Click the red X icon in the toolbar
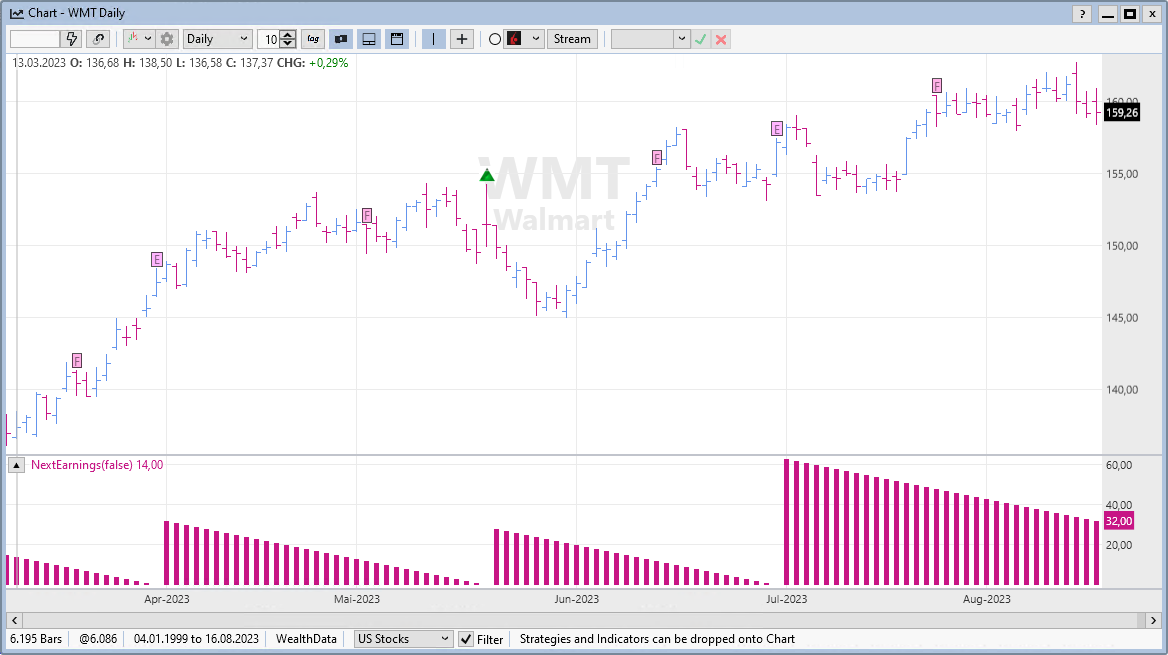Viewport: 1168px width, 655px height. [x=721, y=39]
